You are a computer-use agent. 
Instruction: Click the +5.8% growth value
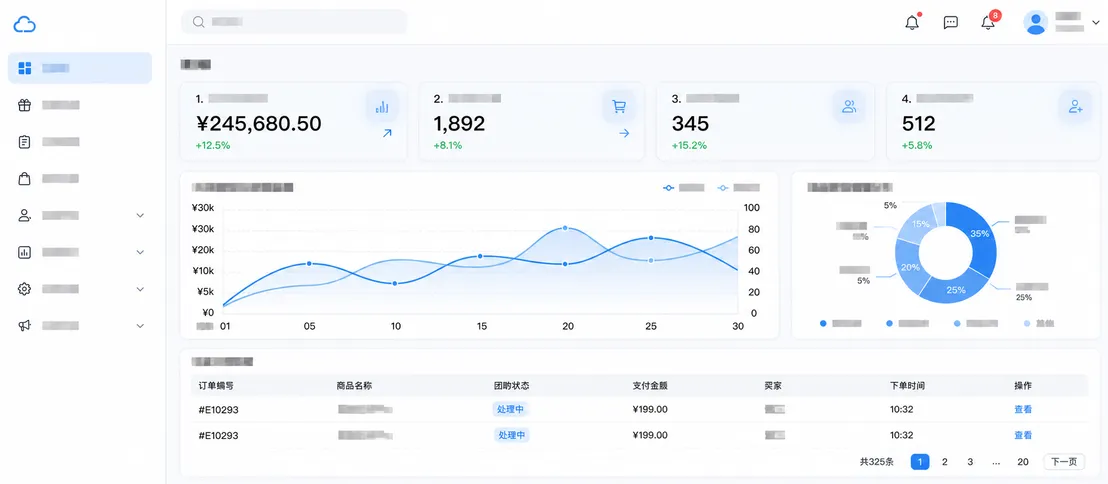point(917,145)
